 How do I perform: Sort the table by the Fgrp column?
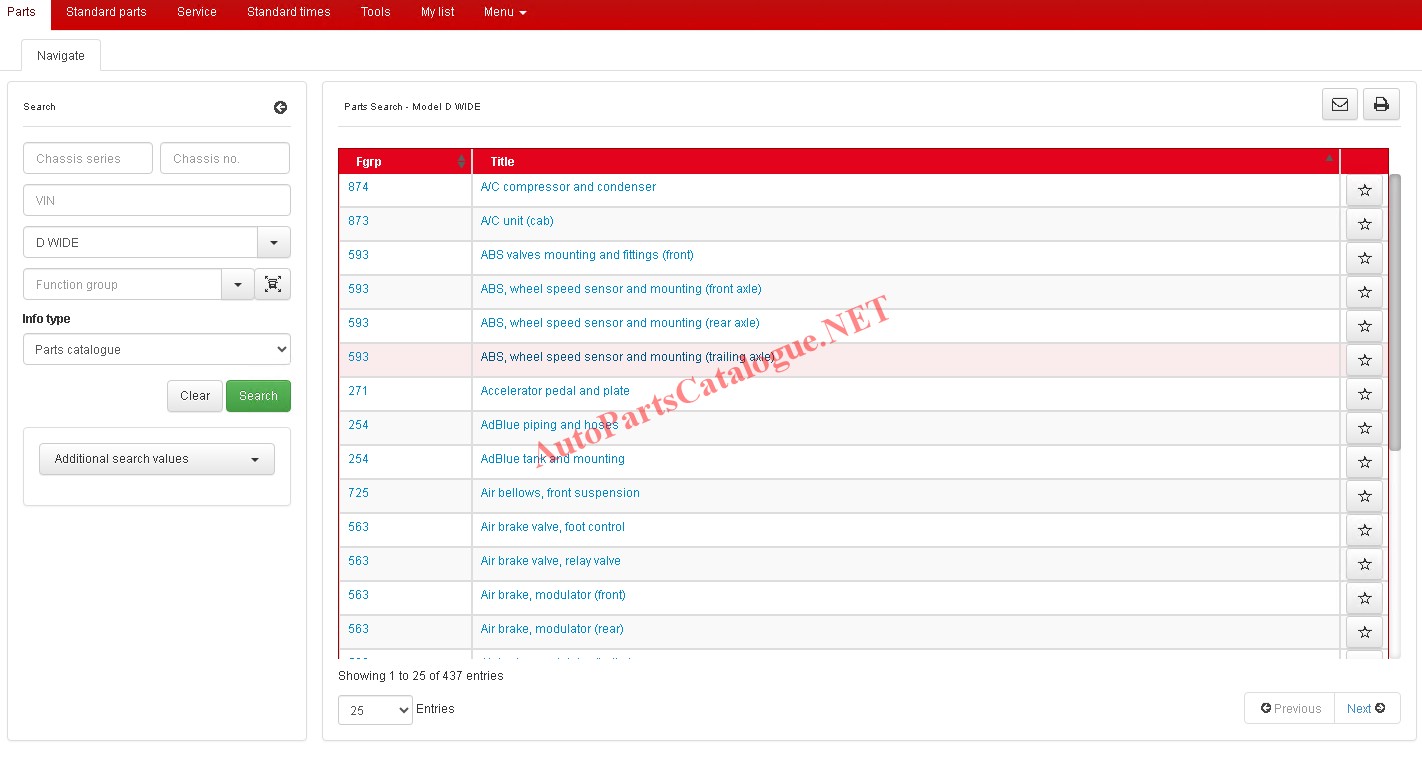click(x=404, y=162)
